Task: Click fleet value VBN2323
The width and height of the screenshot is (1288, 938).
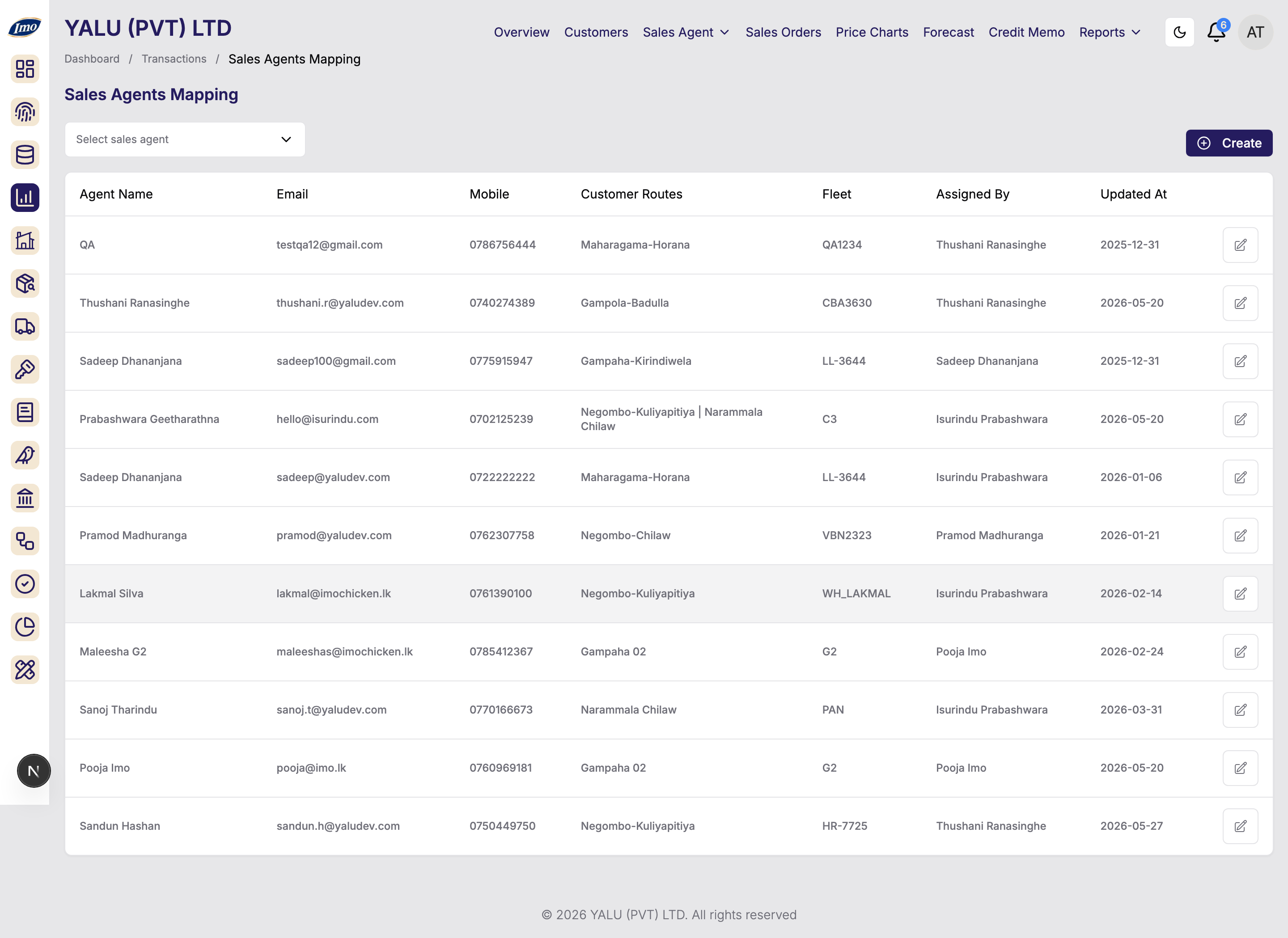Action: click(846, 536)
